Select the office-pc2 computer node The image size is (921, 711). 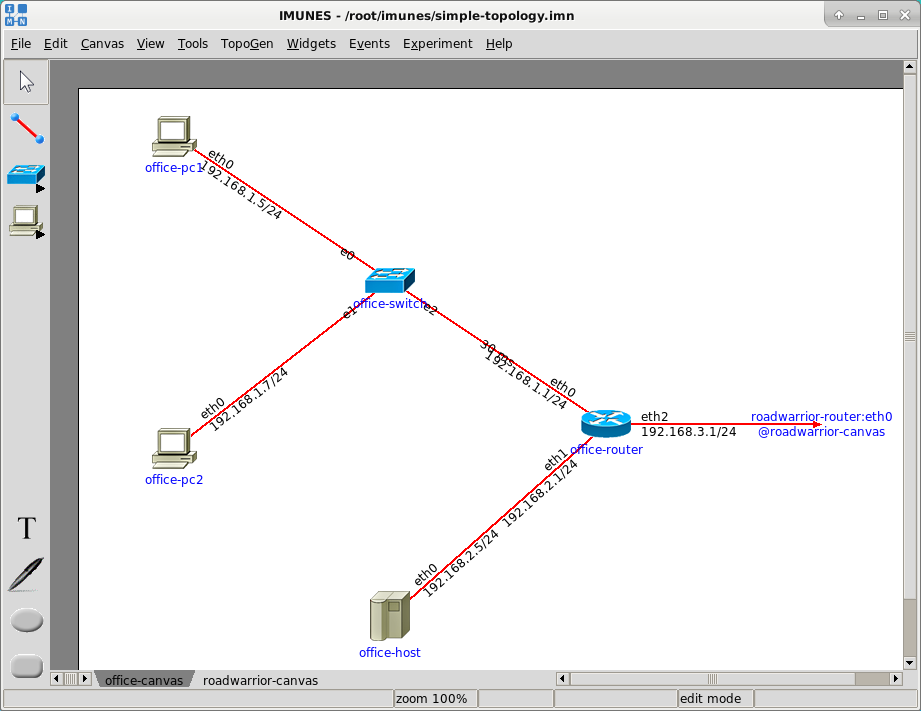(174, 448)
